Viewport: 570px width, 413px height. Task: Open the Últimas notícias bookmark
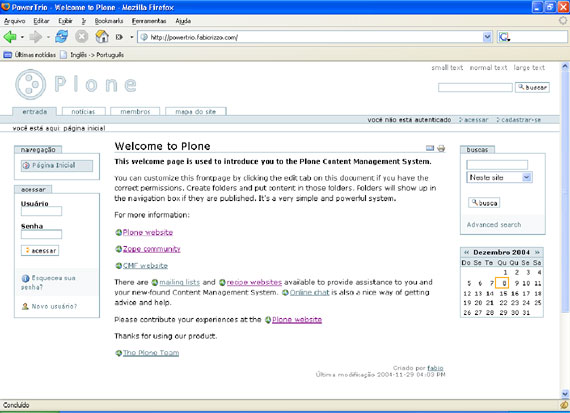click(x=30, y=55)
